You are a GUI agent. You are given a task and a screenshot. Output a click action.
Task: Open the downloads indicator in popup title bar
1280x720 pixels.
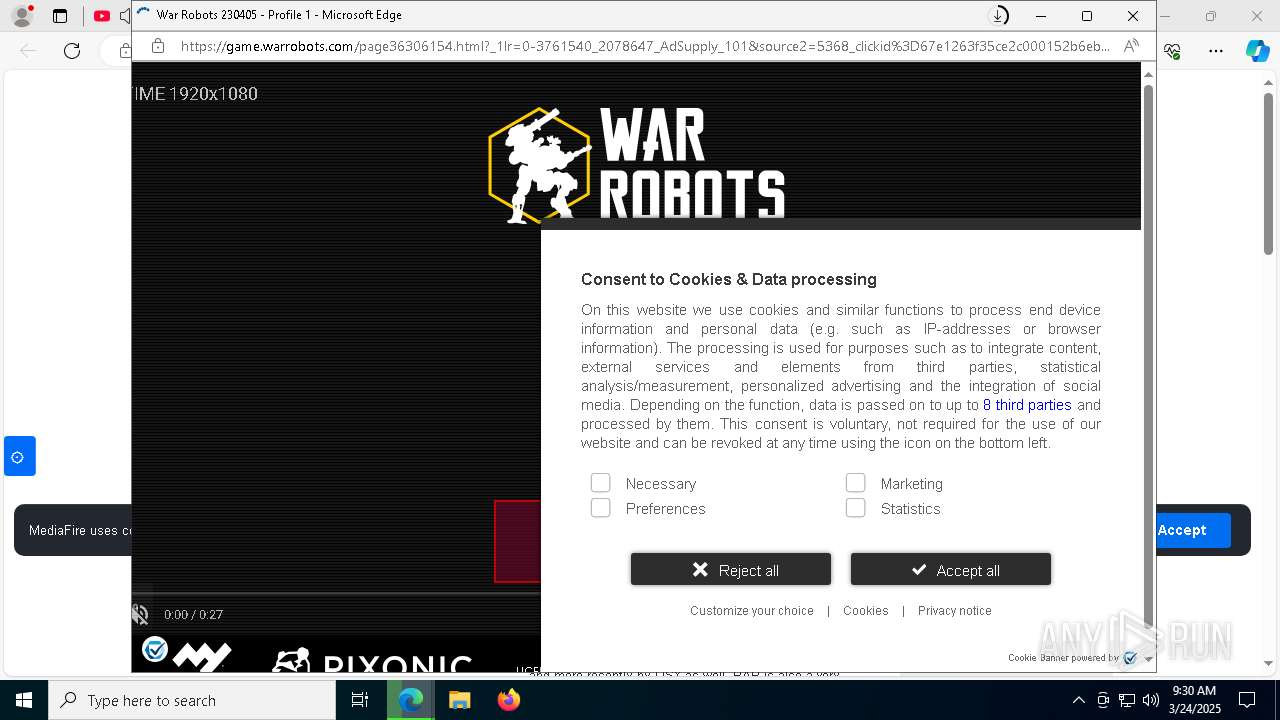point(998,16)
